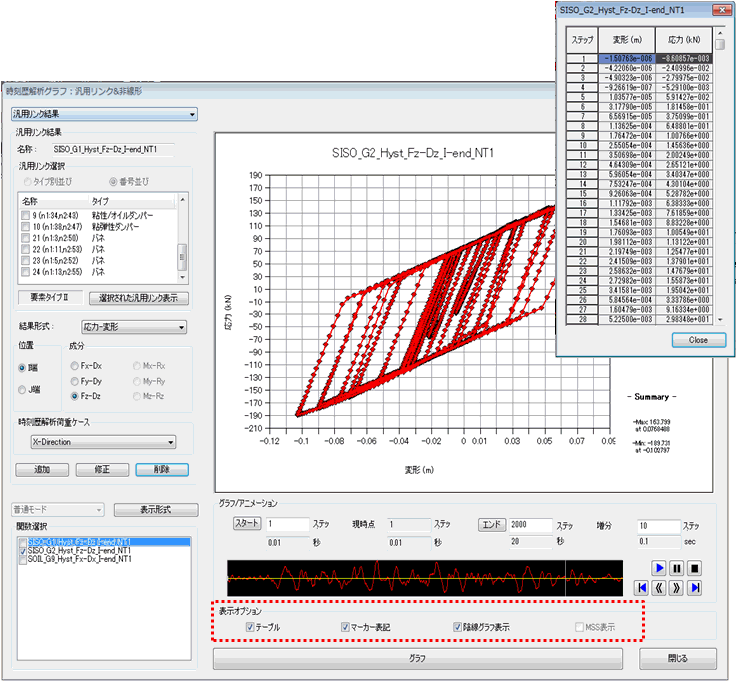Click the グラフ button
Screen dimensions: 737x682
(418, 658)
